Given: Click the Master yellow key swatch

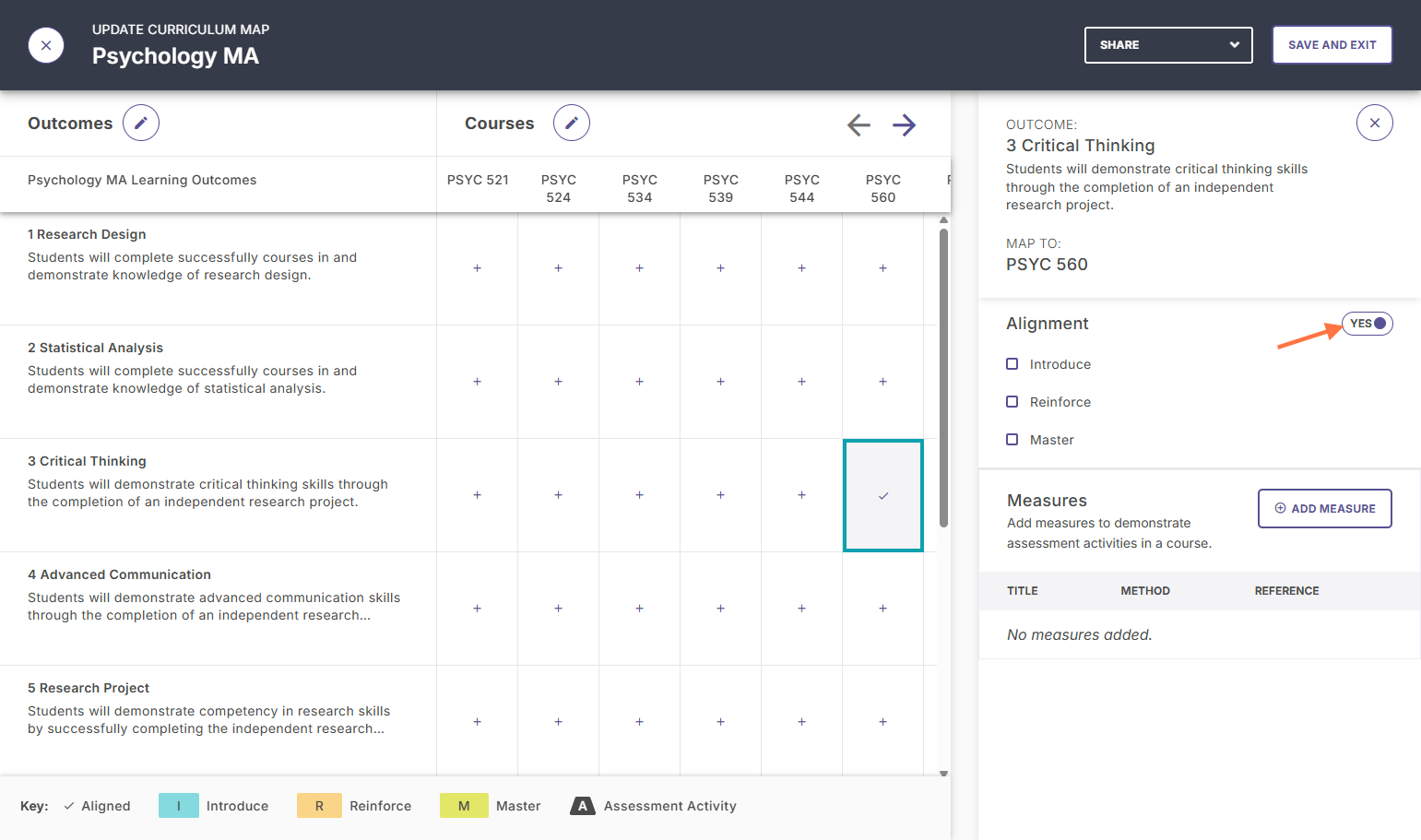Looking at the screenshot, I should click(464, 806).
